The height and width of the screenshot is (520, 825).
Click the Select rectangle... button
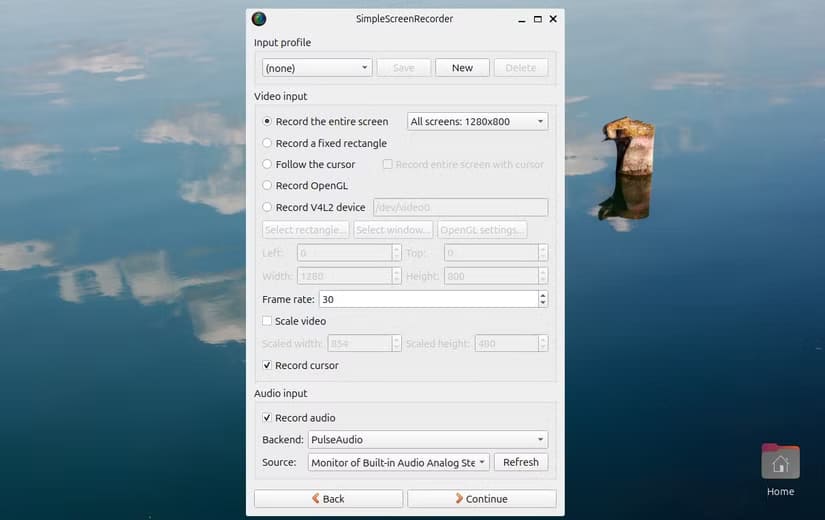click(x=306, y=230)
